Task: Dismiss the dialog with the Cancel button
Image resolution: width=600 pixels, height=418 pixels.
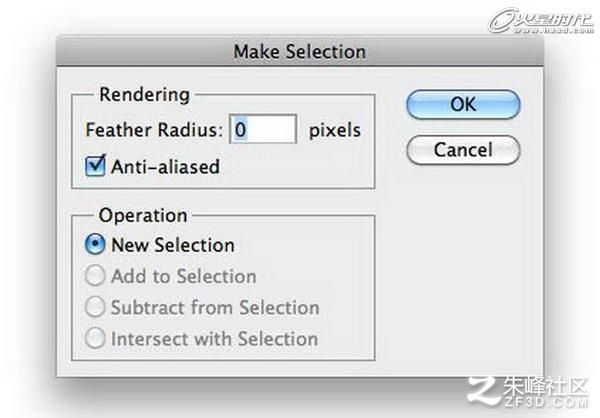Action: click(463, 150)
